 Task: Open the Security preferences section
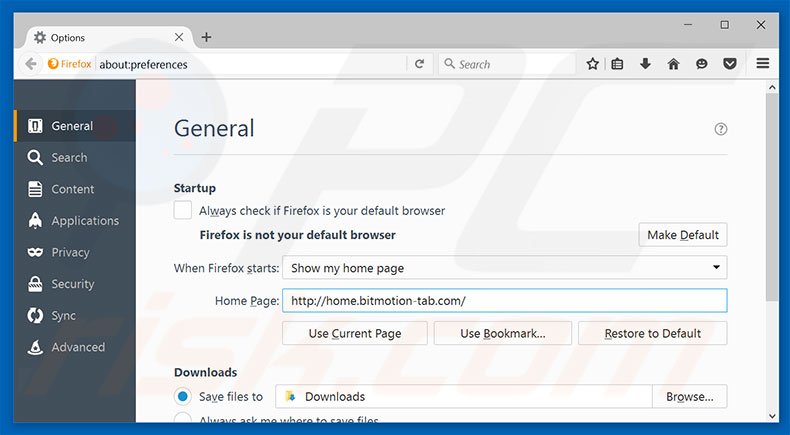tap(73, 284)
